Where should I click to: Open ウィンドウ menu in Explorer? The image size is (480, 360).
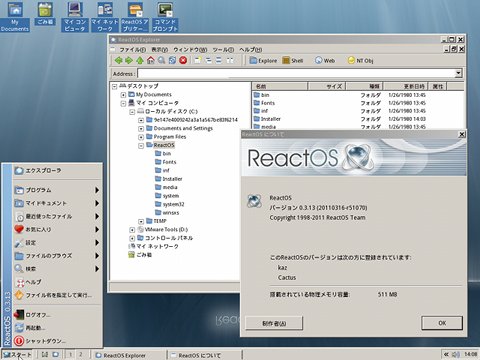point(190,50)
